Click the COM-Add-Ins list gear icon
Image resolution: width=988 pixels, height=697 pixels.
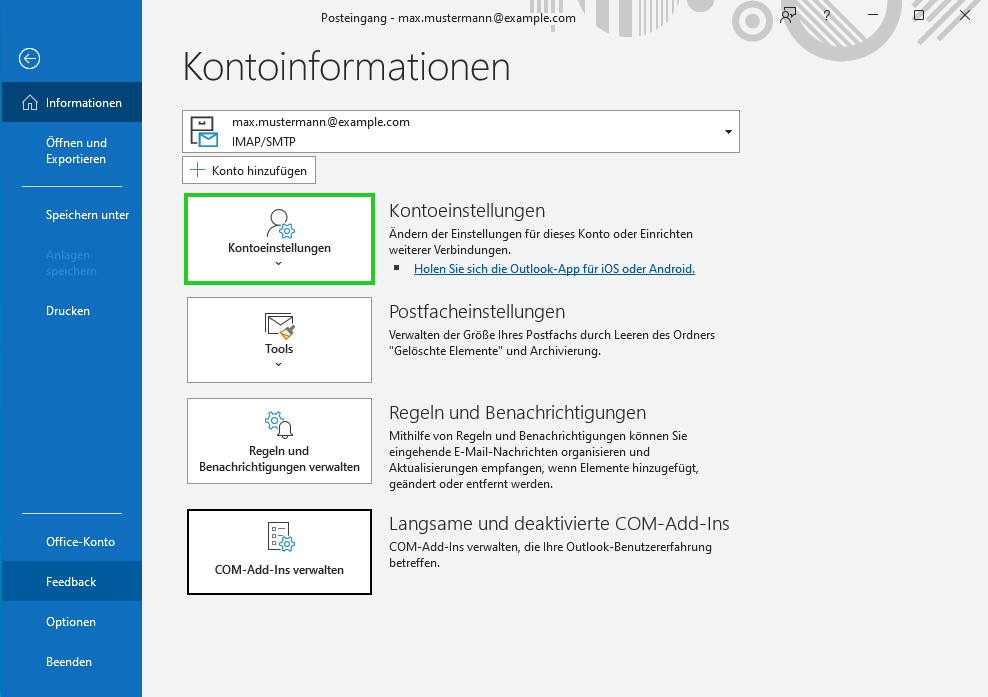tap(280, 536)
